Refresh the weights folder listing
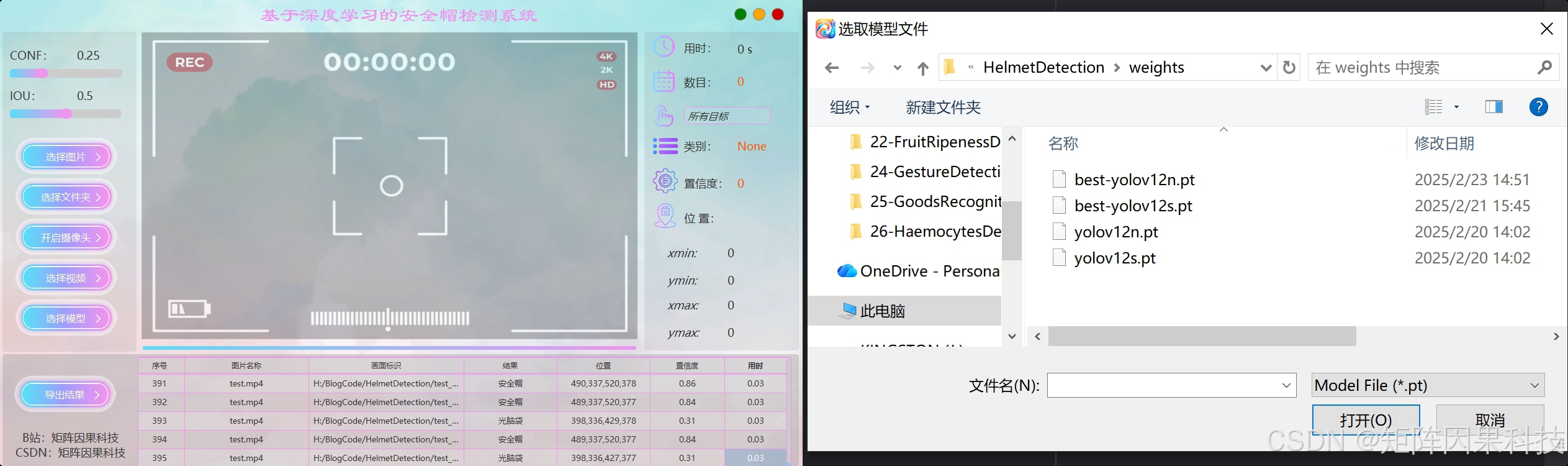Image resolution: width=1568 pixels, height=466 pixels. pyautogui.click(x=1289, y=67)
